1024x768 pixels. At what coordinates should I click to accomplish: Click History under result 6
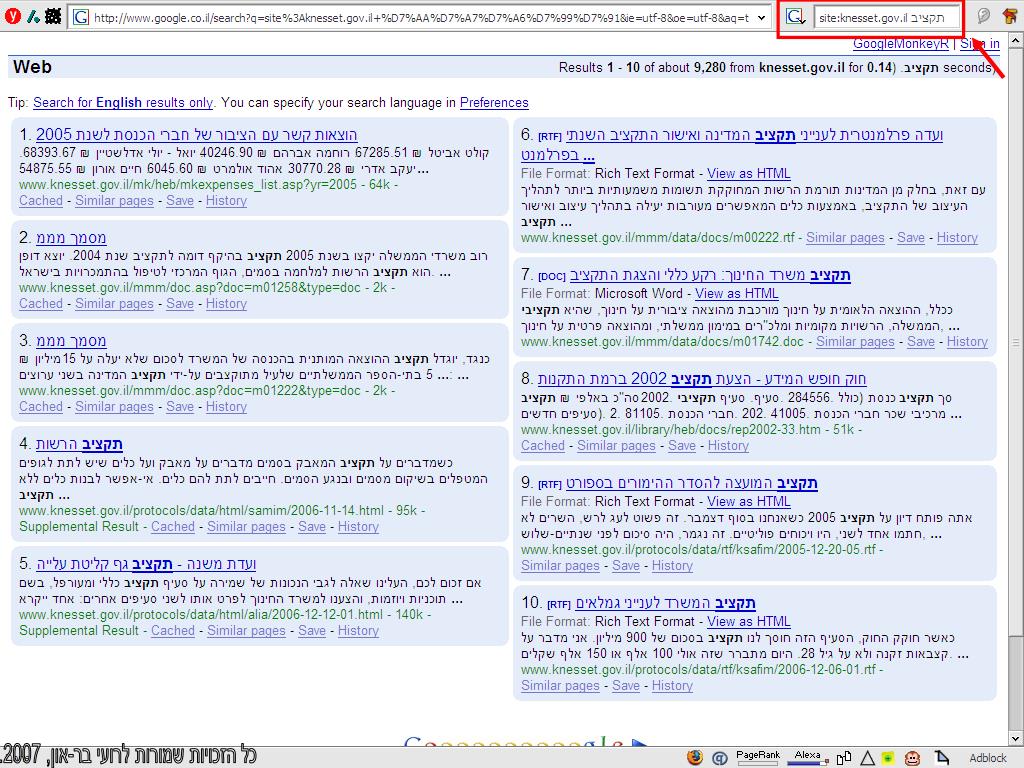click(957, 238)
